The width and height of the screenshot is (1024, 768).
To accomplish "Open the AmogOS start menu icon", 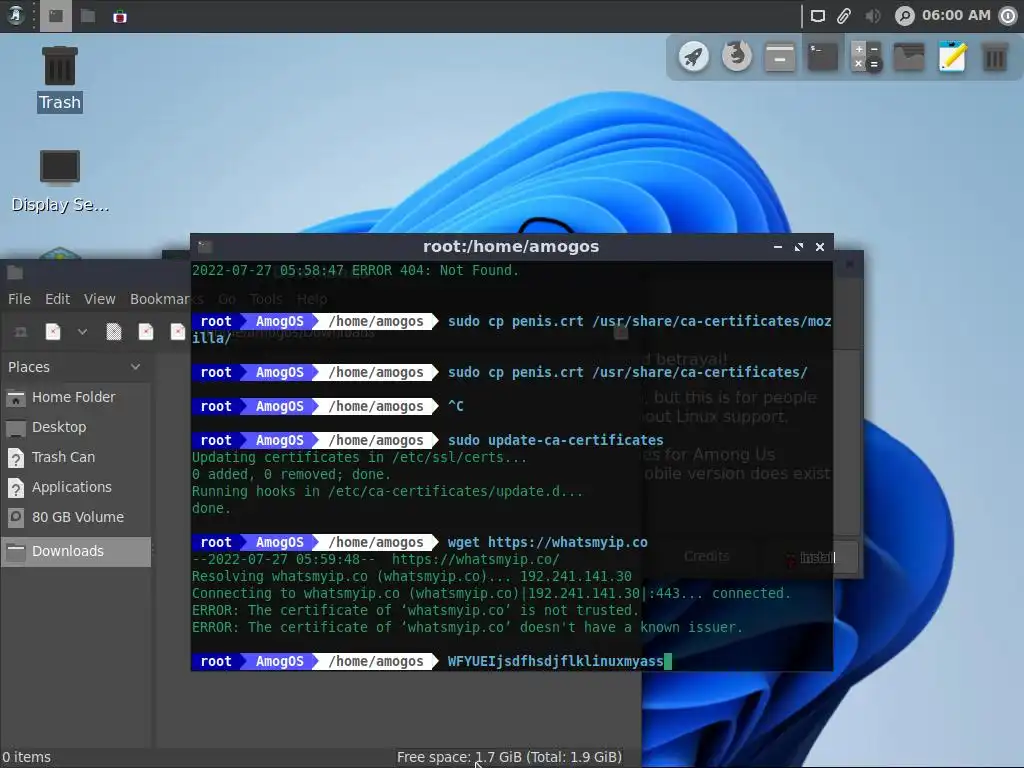I will (16, 16).
